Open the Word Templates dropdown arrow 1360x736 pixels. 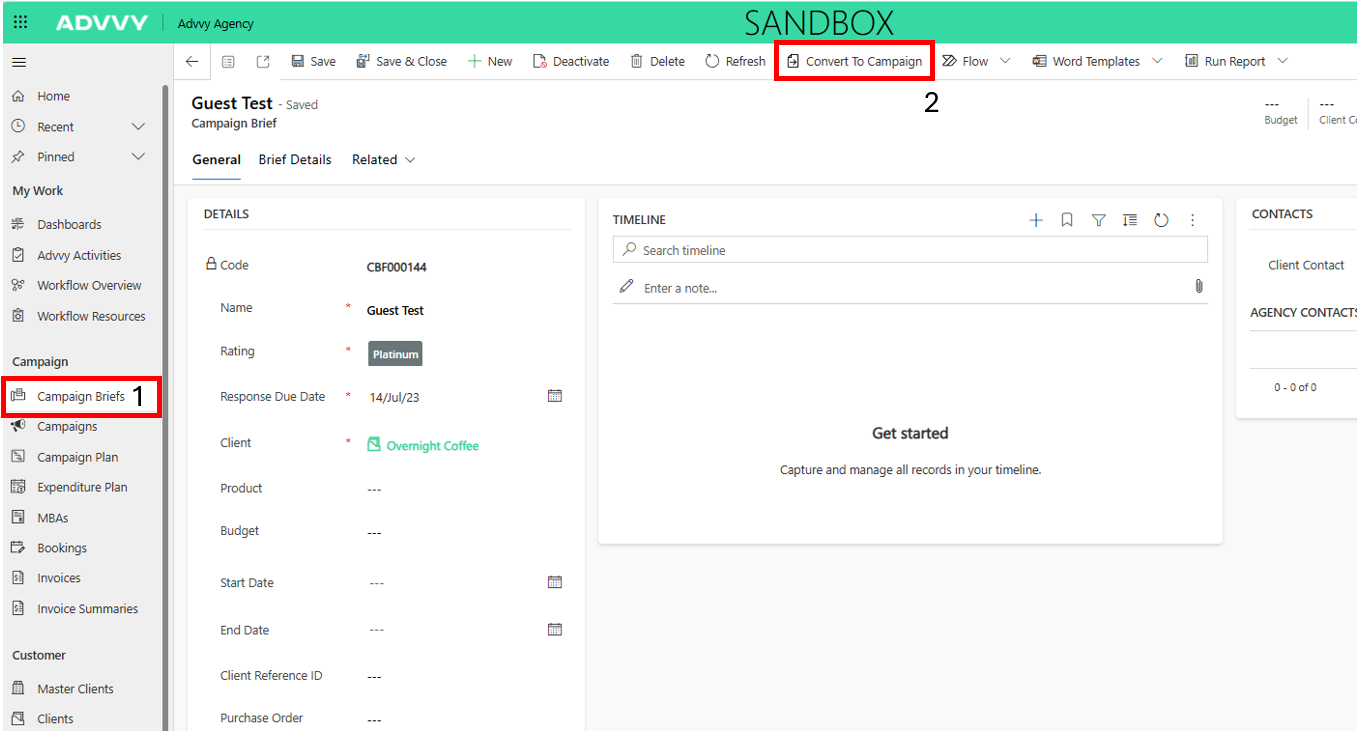click(x=1157, y=61)
